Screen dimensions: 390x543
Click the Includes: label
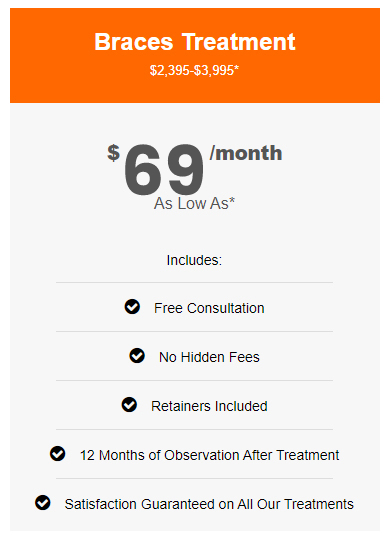[194, 260]
